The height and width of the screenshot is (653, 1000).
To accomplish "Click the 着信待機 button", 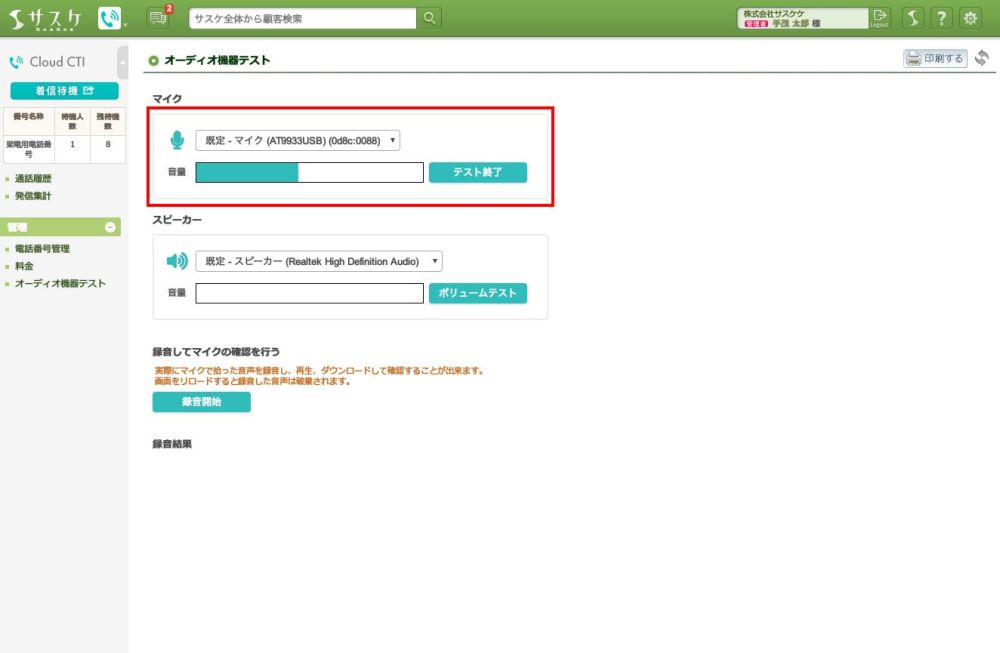I will (x=64, y=91).
